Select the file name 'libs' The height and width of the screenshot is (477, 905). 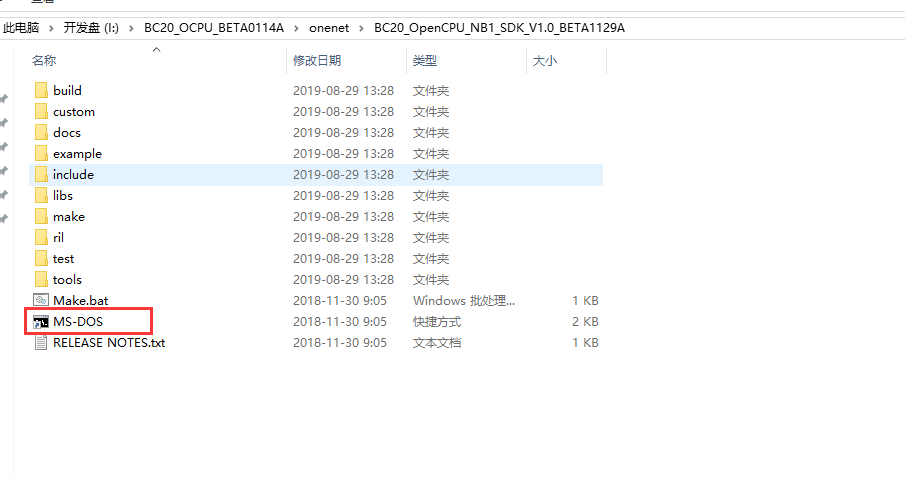point(63,195)
